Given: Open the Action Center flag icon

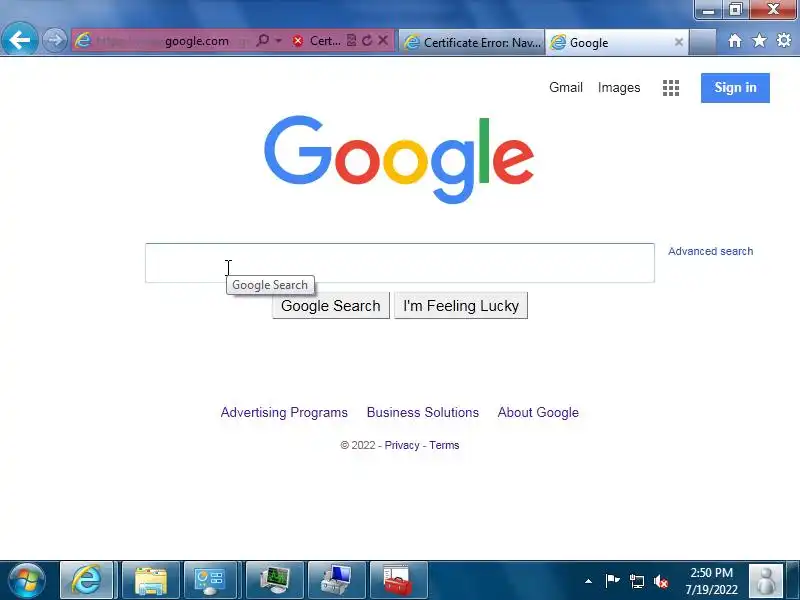Looking at the screenshot, I should pos(612,581).
